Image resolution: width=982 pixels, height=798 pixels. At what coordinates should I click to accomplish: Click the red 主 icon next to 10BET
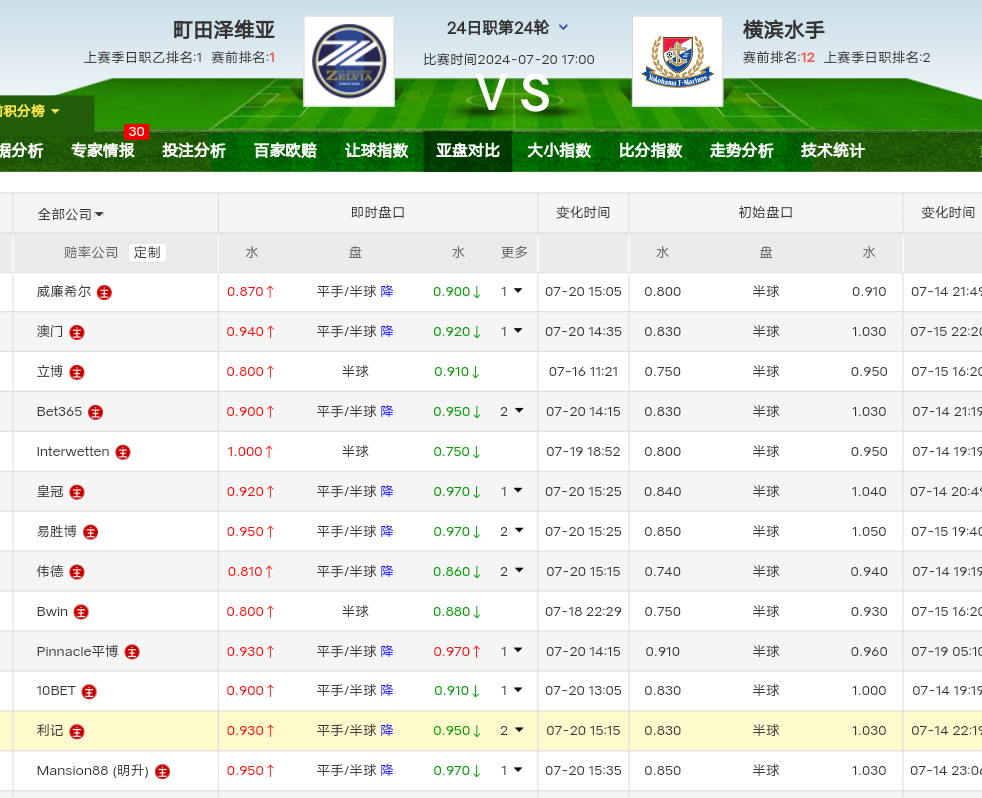89,691
